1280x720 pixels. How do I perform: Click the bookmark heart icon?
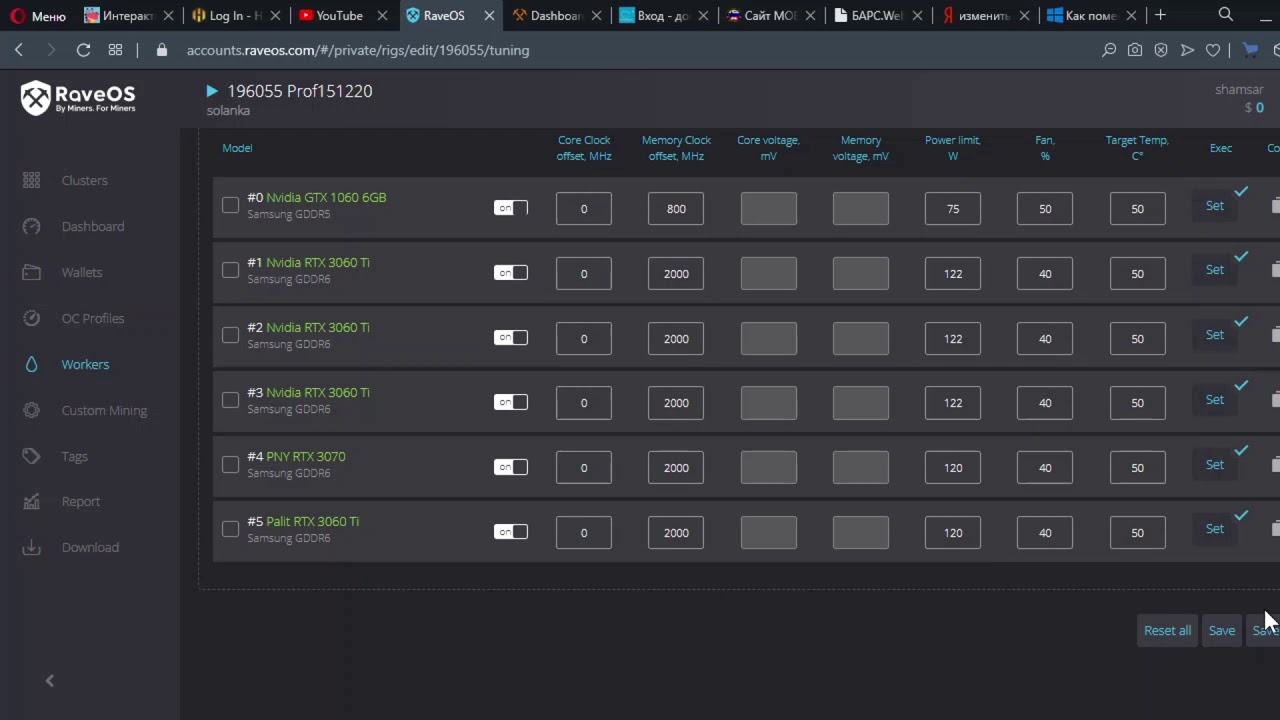pos(1213,50)
